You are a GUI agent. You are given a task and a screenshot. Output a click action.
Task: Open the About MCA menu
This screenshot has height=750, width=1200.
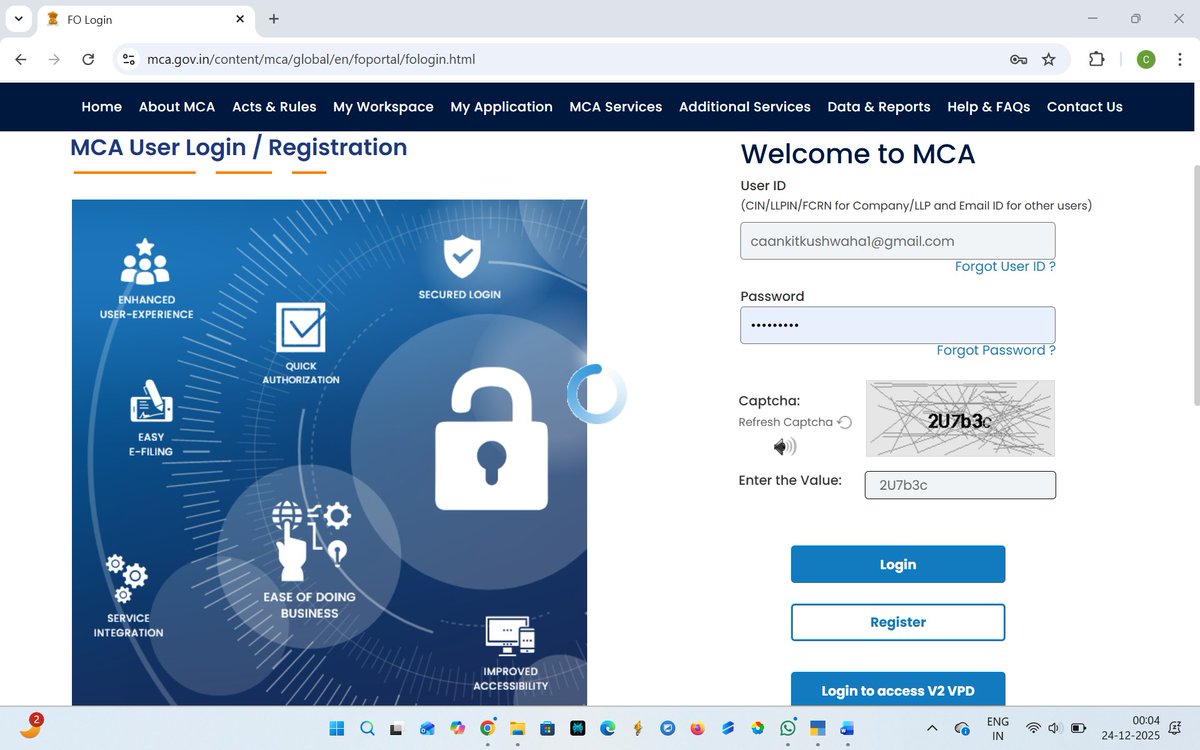(177, 107)
